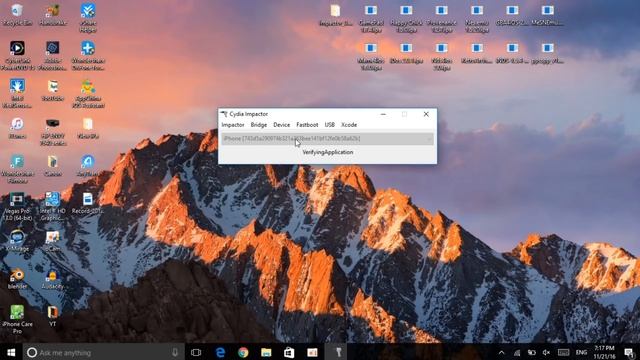Launch CyberLink PowerDVD shortcut

coord(17,56)
